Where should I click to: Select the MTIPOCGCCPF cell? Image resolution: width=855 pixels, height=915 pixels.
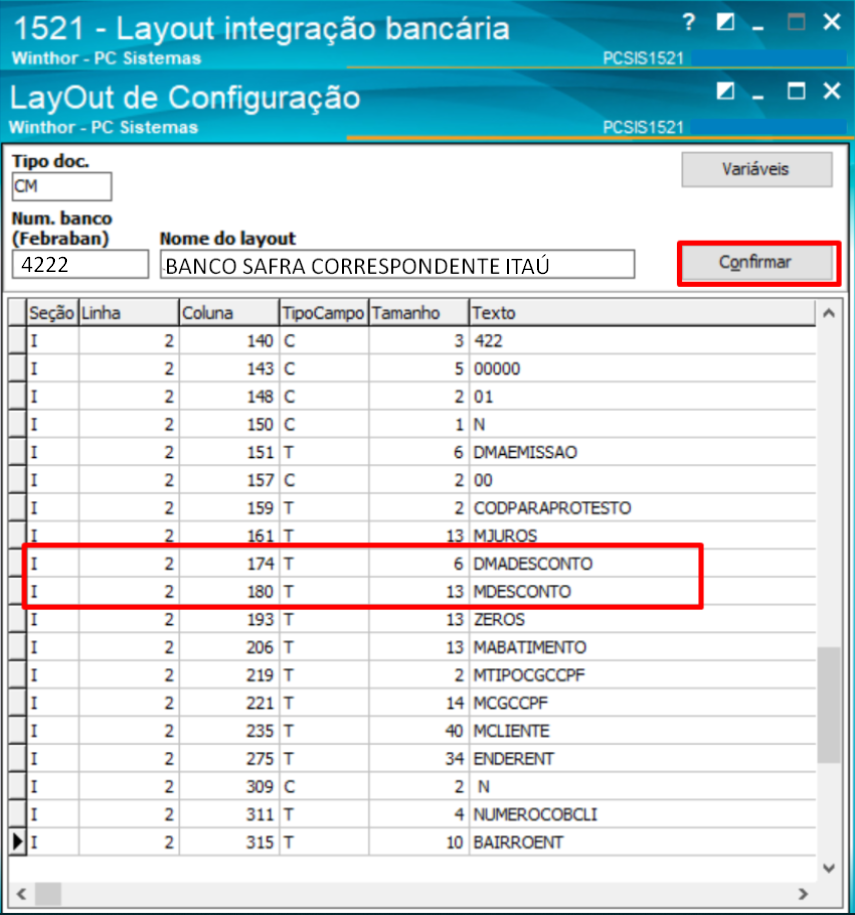[642, 675]
